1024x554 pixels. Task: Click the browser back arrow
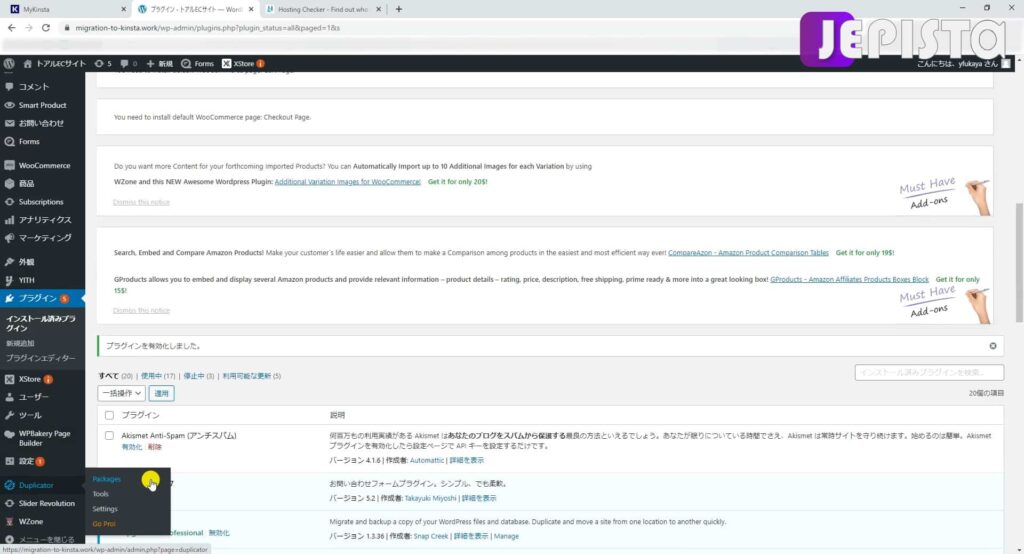tap(11, 28)
